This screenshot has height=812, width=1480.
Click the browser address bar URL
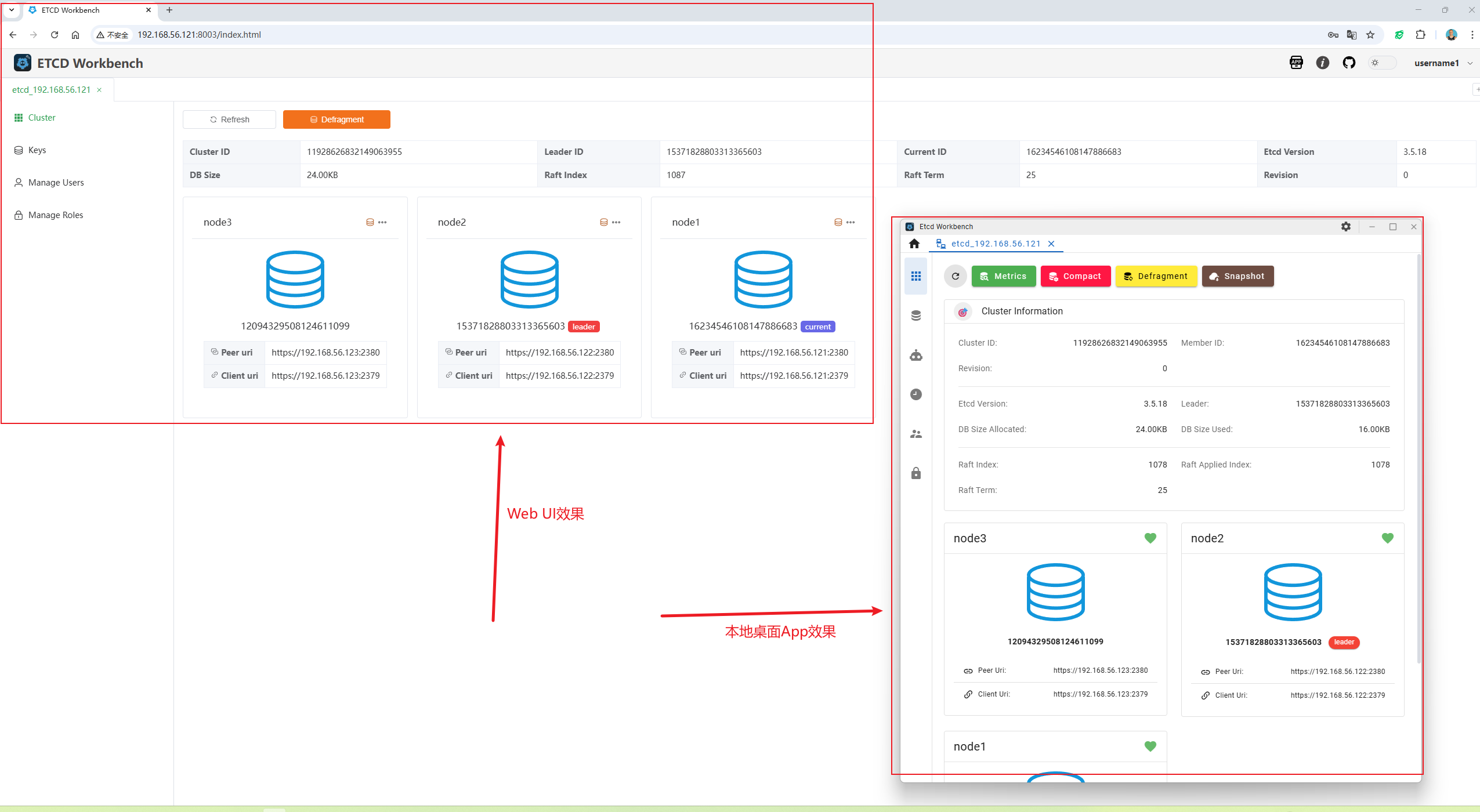click(x=199, y=35)
